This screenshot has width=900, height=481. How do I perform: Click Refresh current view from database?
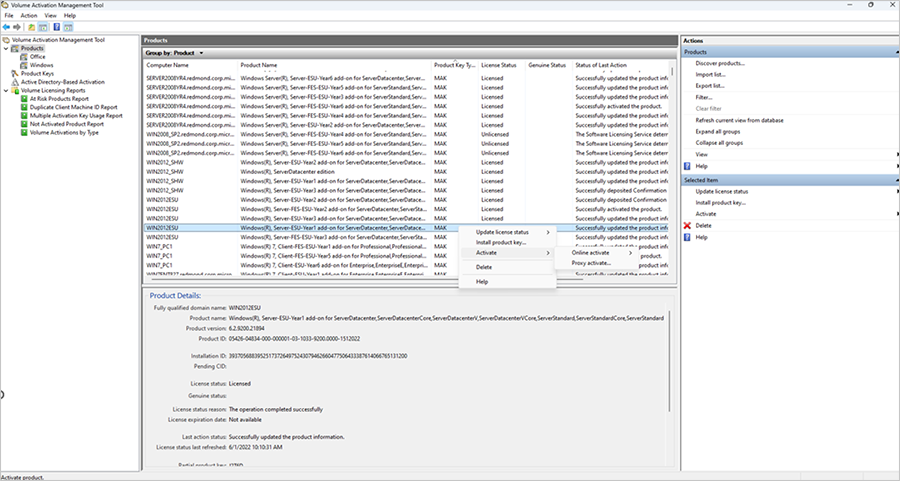[x=739, y=121]
